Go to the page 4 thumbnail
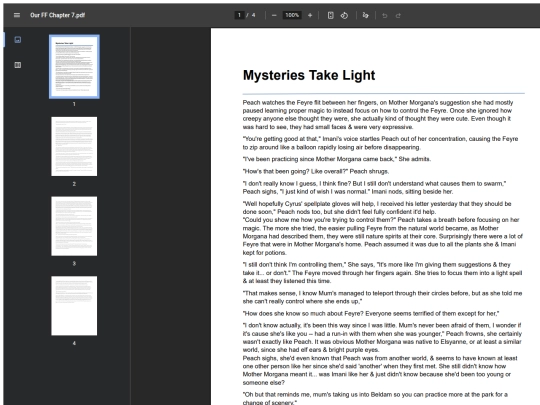The image size is (540, 405). [74, 305]
